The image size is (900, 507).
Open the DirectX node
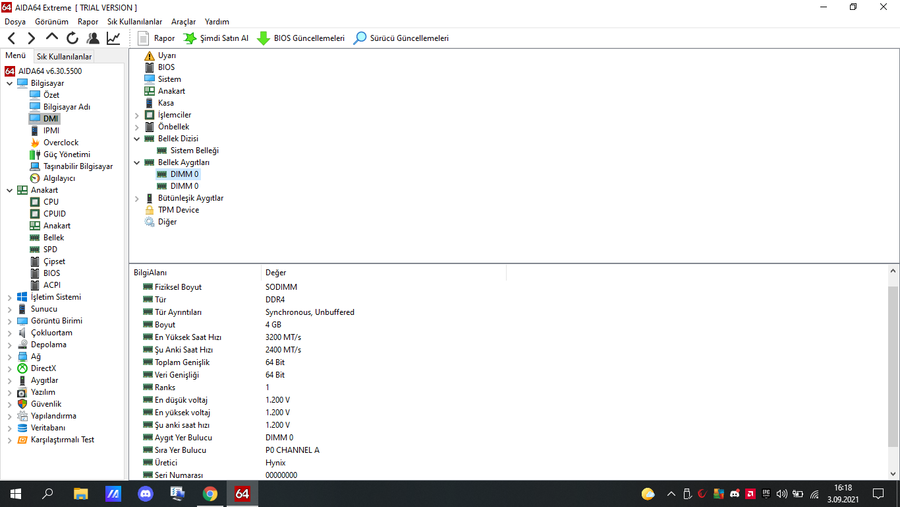coord(37,368)
